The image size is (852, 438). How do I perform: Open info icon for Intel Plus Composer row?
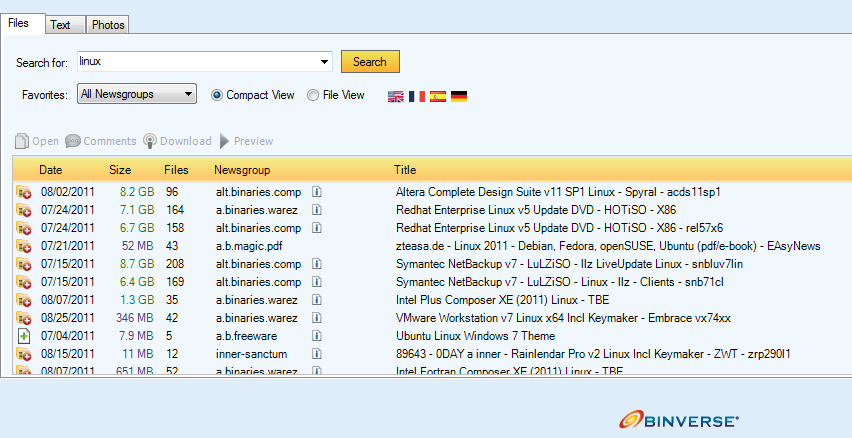point(317,300)
